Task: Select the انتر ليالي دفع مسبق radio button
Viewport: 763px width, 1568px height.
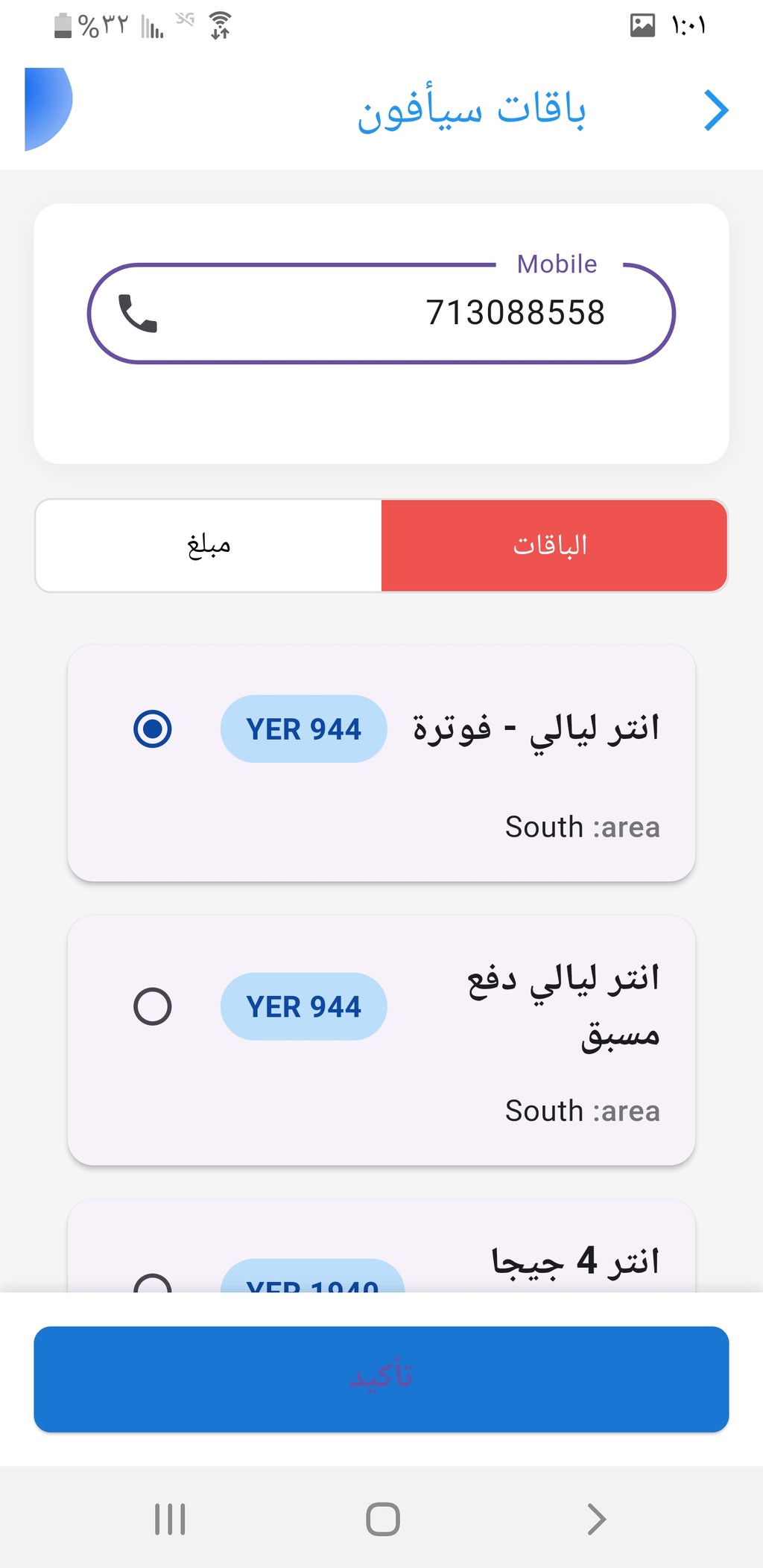Action: [x=153, y=1006]
